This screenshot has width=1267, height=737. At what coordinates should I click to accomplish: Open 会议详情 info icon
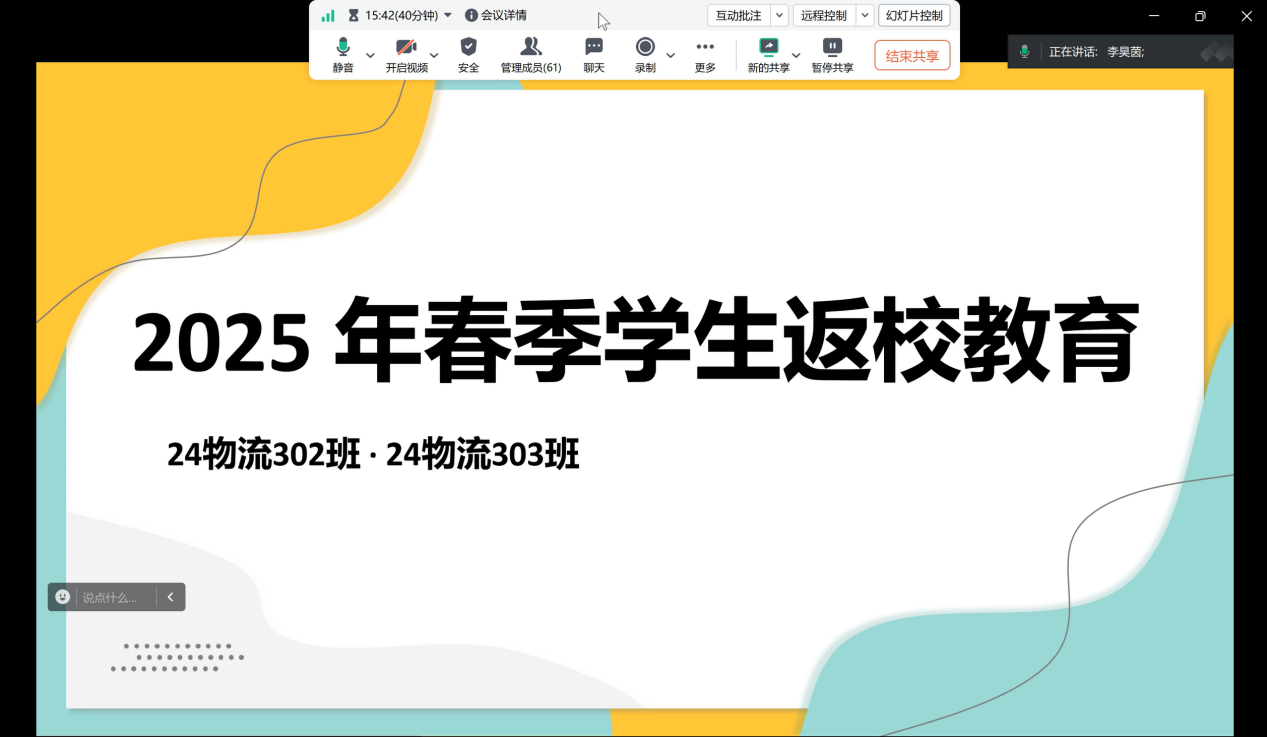pos(471,16)
